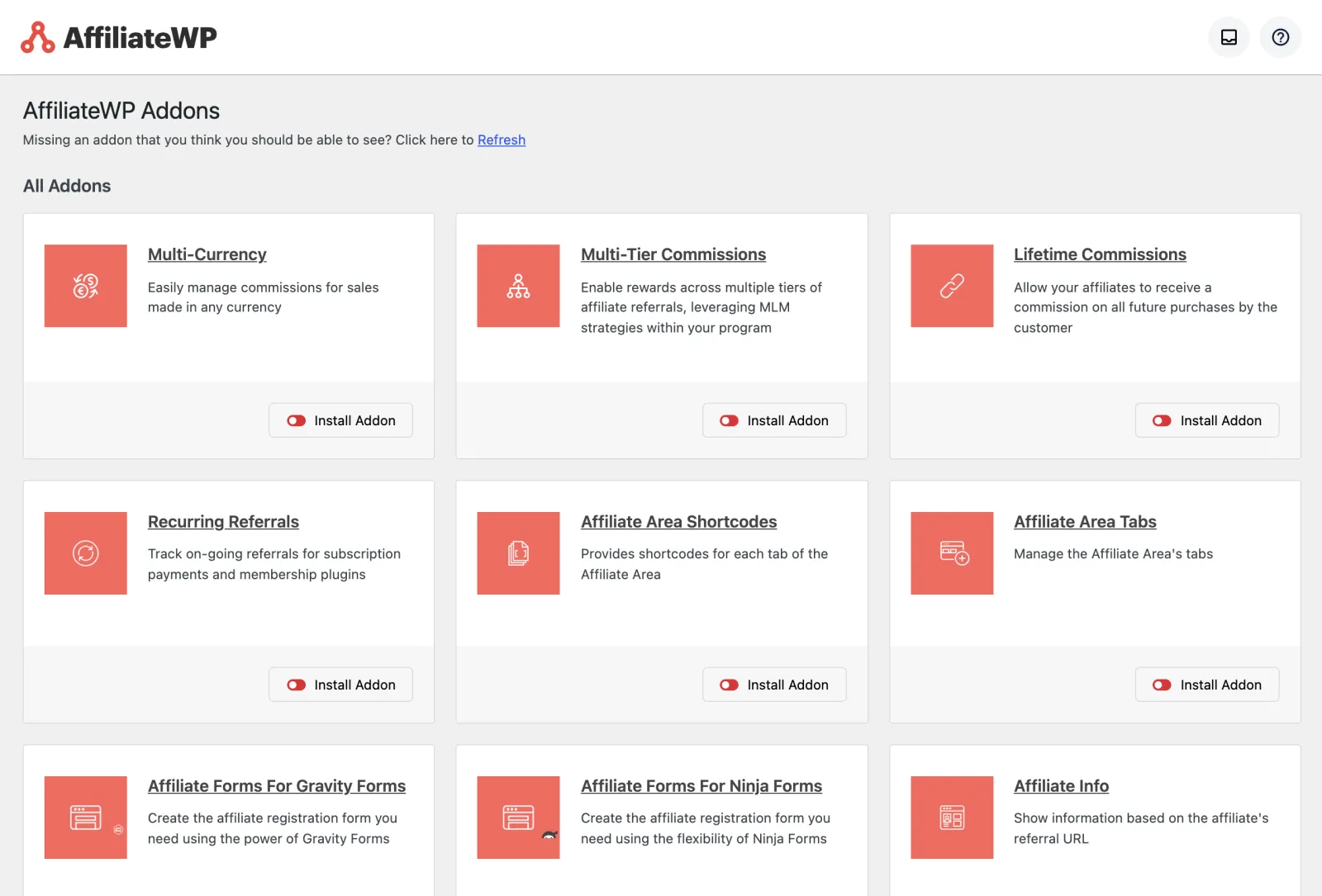This screenshot has width=1322, height=896.
Task: Toggle Install Addon for Multi-Currency
Action: click(x=340, y=420)
